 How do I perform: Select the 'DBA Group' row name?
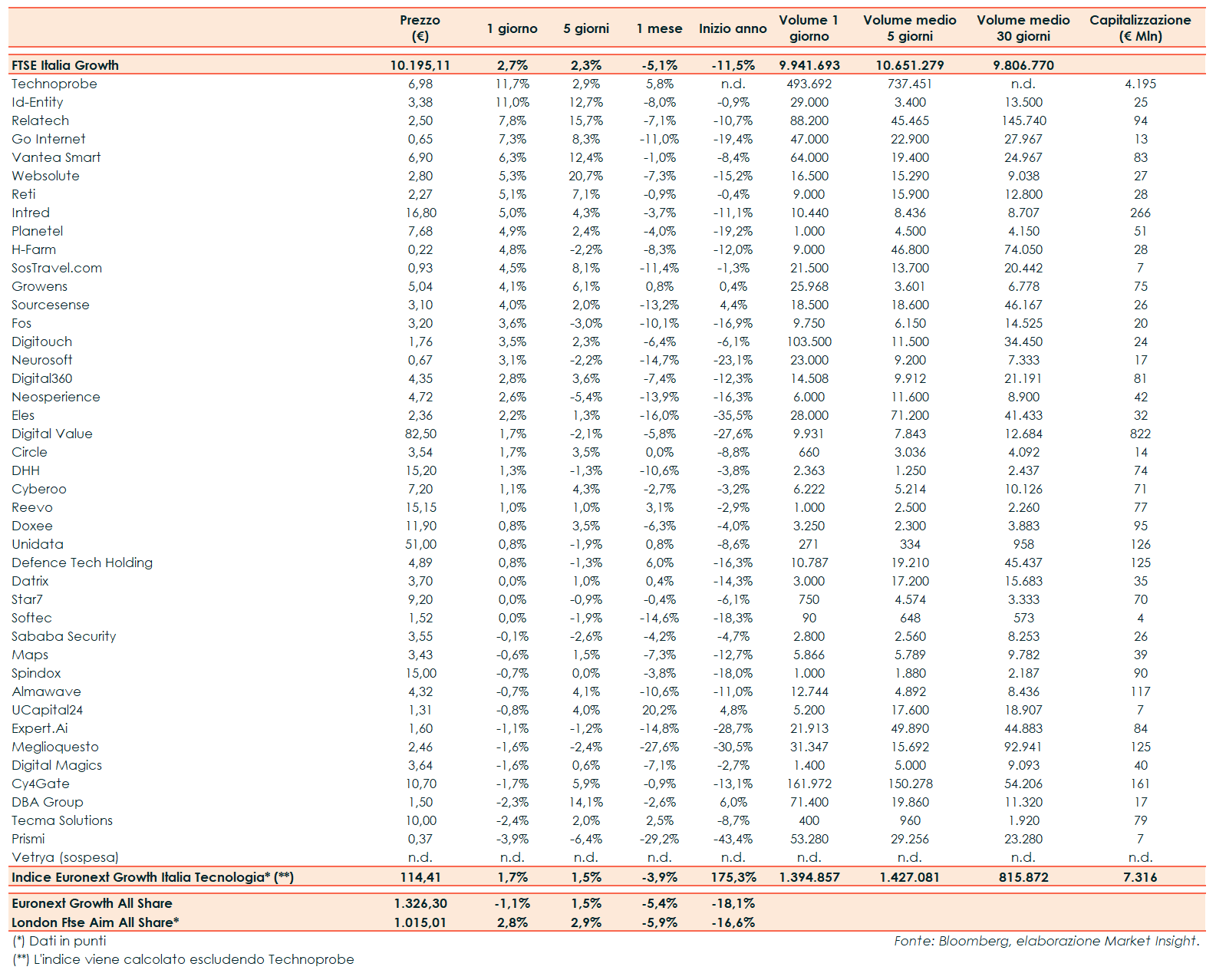coord(48,802)
